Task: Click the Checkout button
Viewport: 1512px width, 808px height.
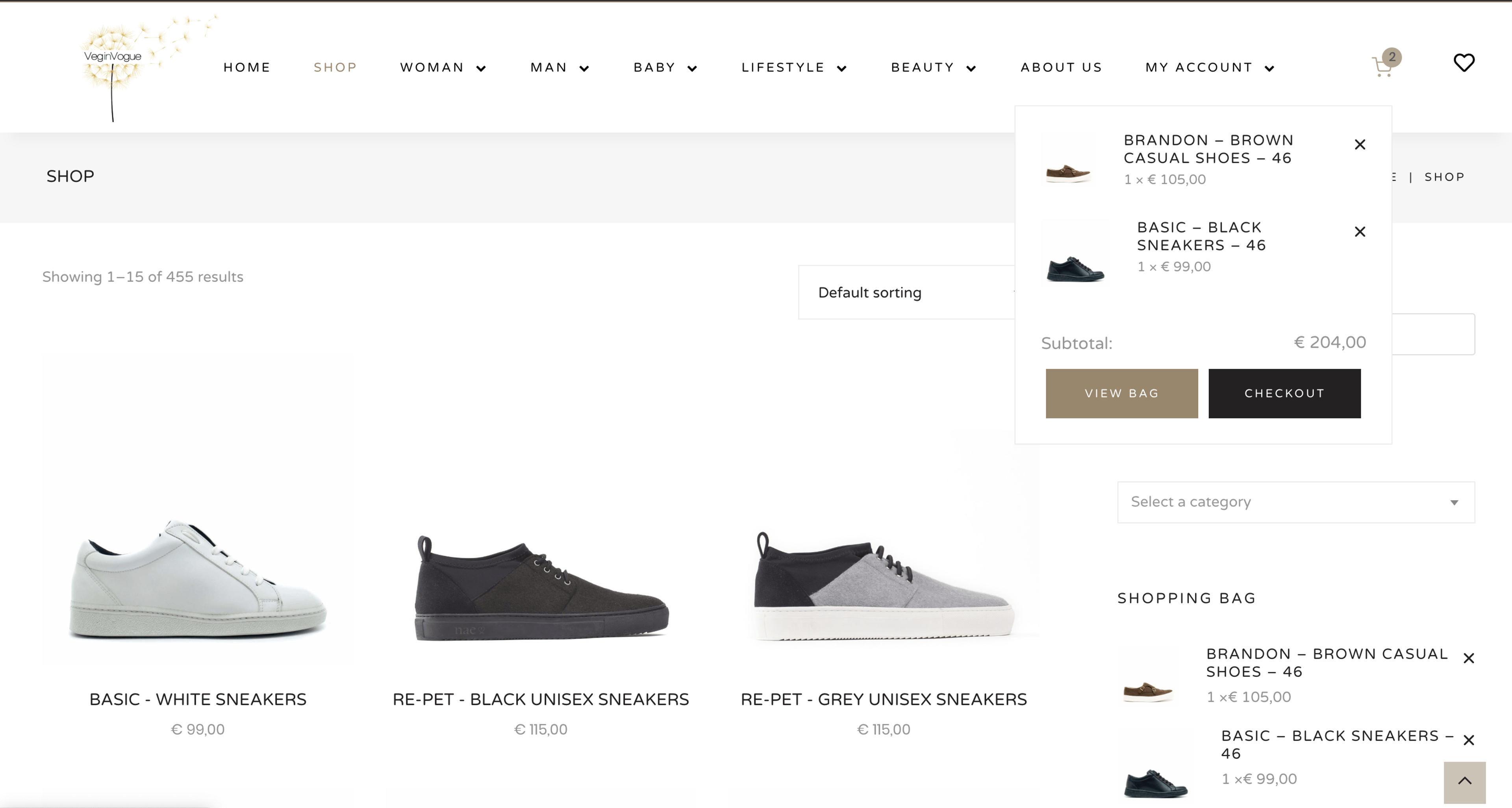Action: point(1284,394)
